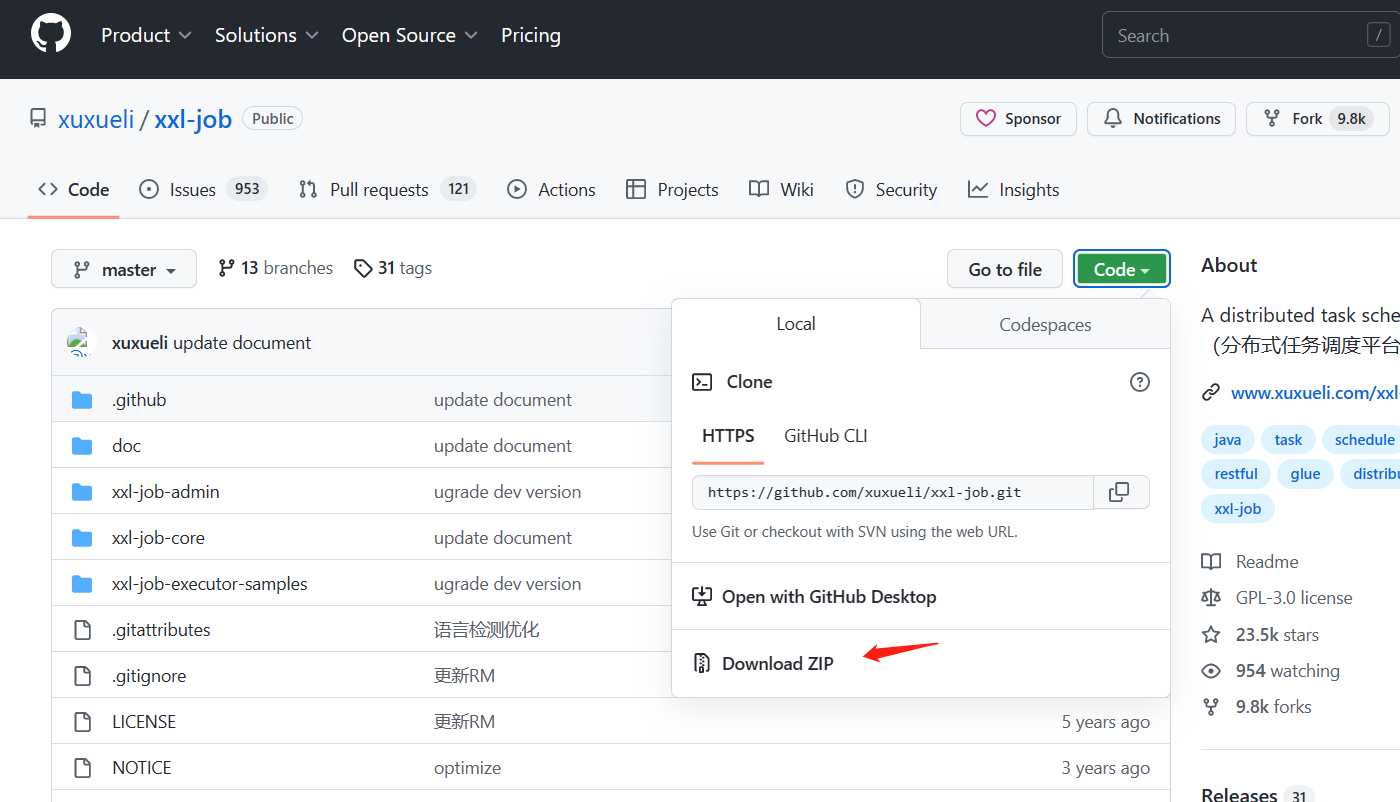Click the Notifications button

(1161, 119)
